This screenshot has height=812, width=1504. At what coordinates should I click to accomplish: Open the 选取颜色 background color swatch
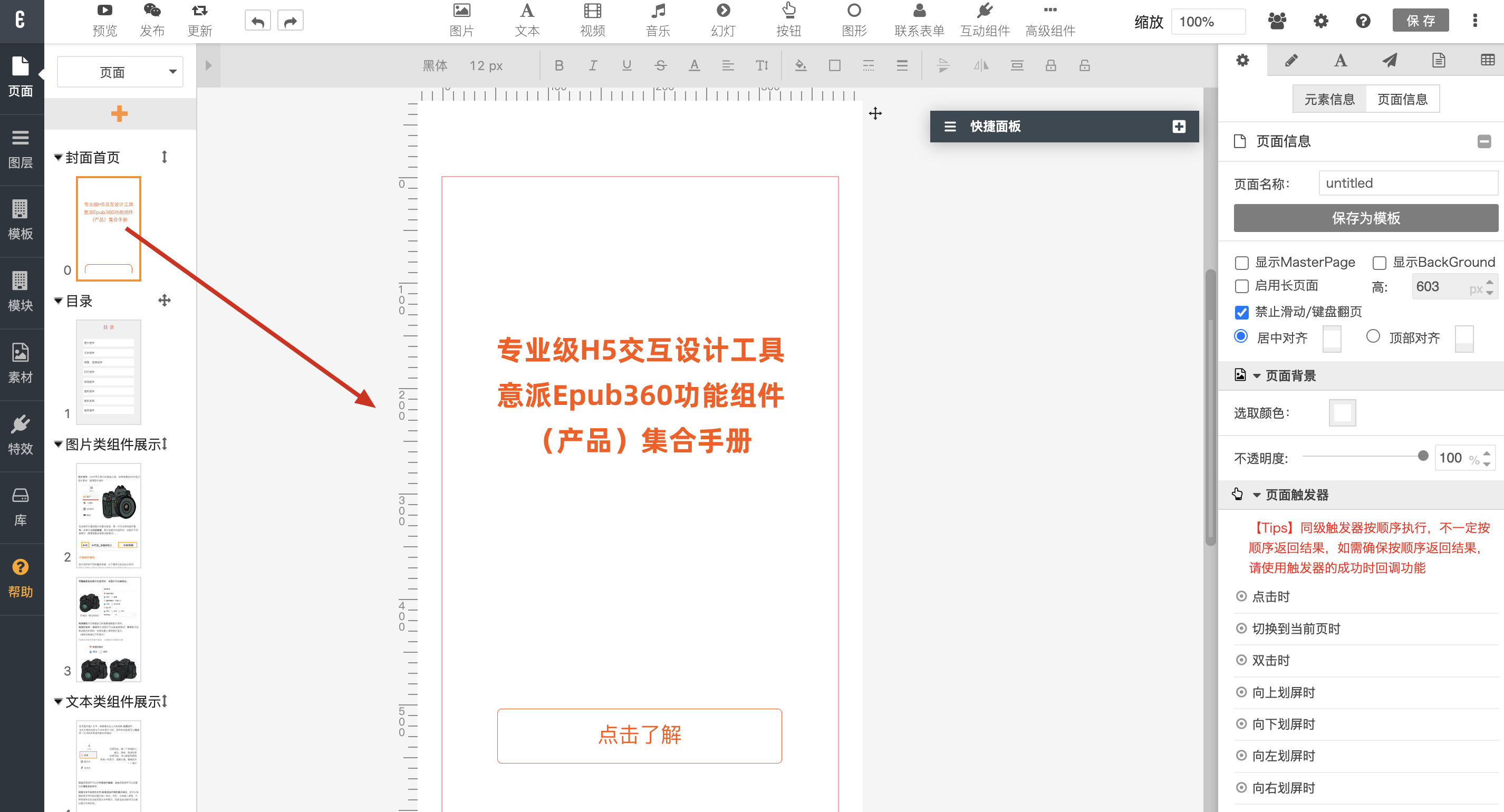click(1342, 413)
